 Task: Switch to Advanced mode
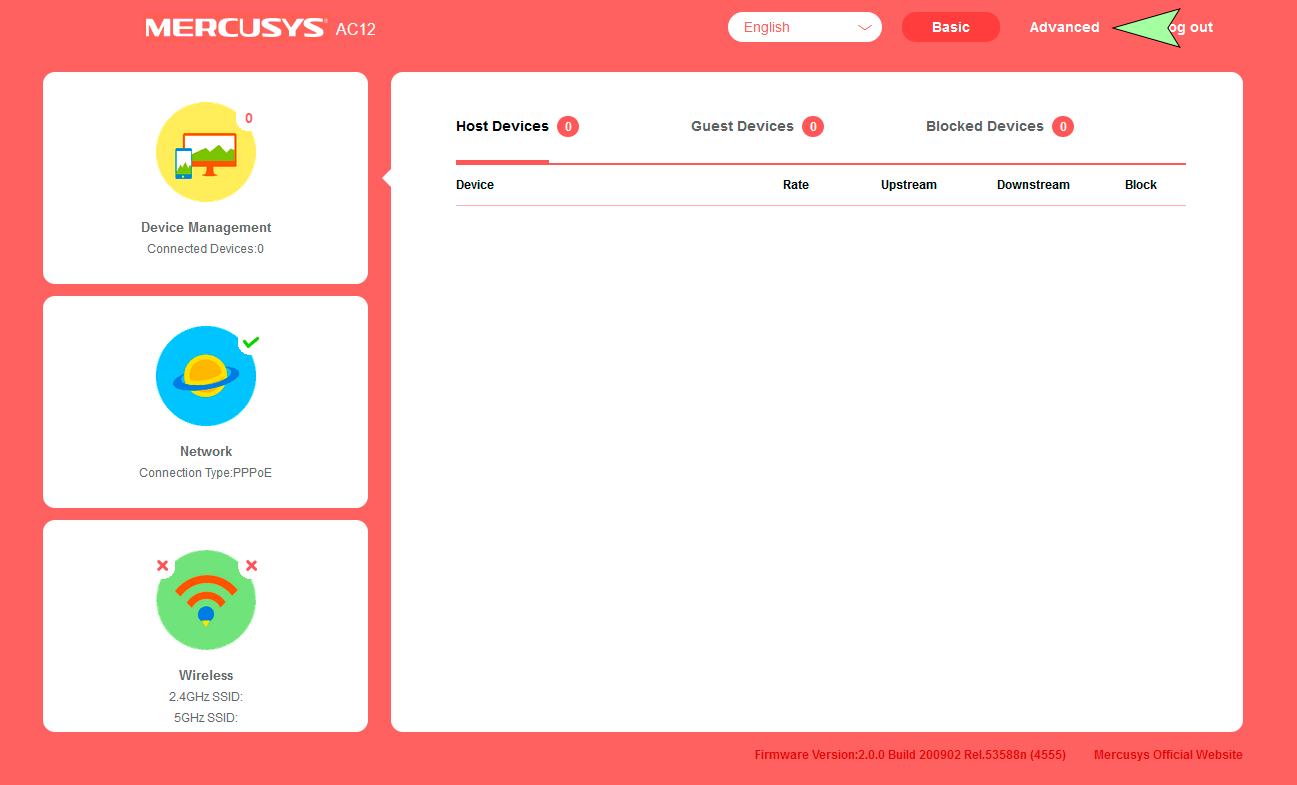(1064, 27)
